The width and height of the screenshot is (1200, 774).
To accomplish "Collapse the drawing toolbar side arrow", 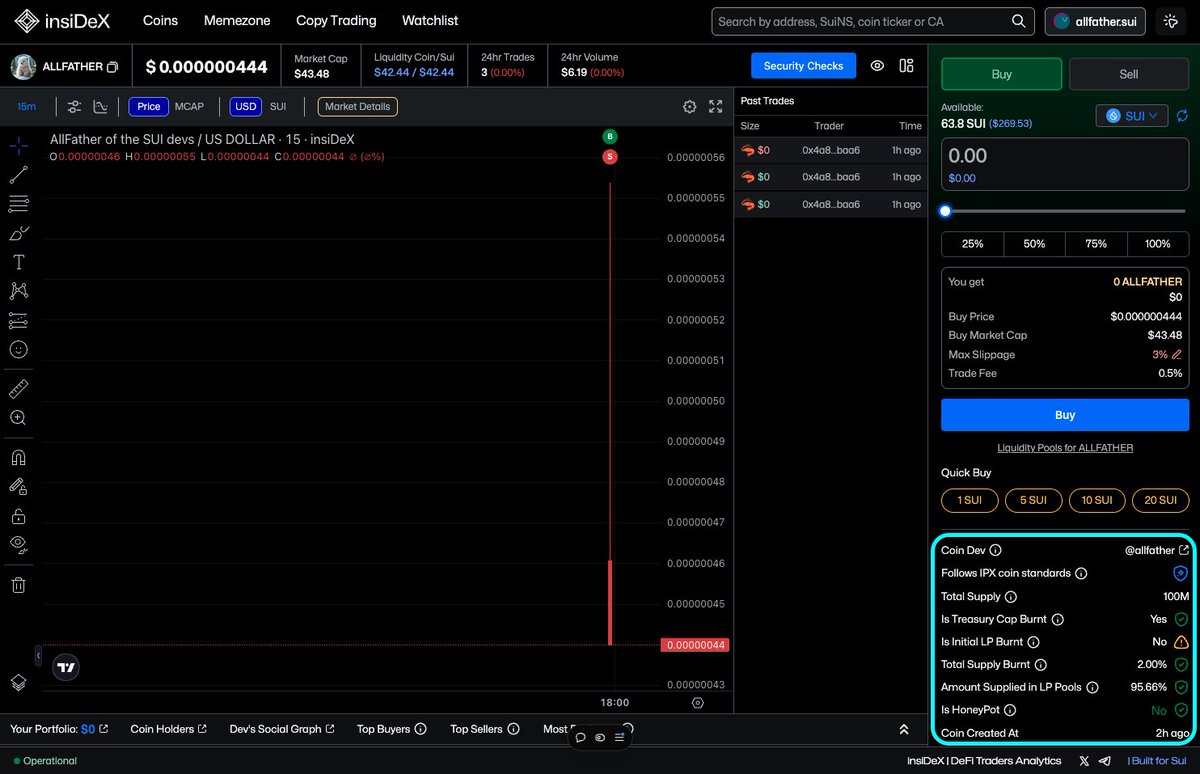I will [x=38, y=656].
